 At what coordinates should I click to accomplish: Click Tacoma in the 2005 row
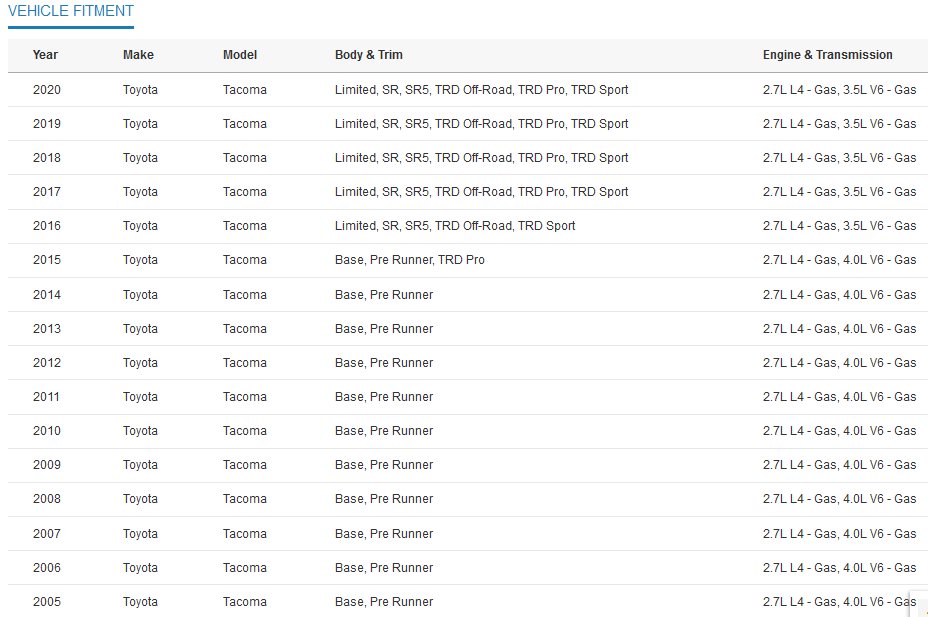[x=244, y=602]
